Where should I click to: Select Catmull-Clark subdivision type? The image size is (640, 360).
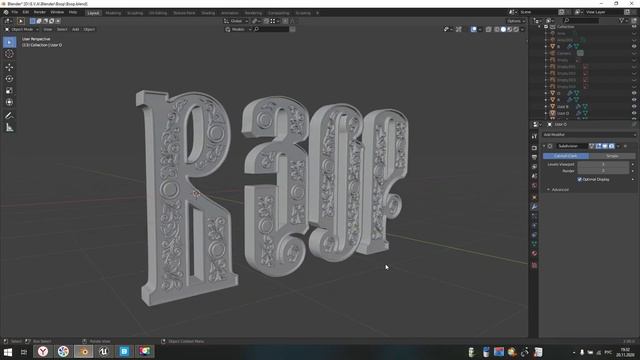point(566,156)
